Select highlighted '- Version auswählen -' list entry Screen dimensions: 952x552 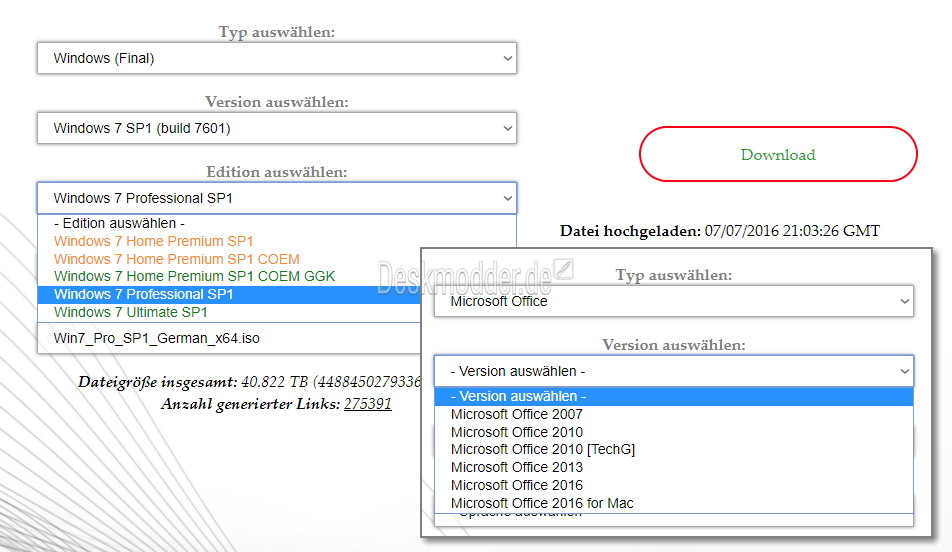click(674, 397)
